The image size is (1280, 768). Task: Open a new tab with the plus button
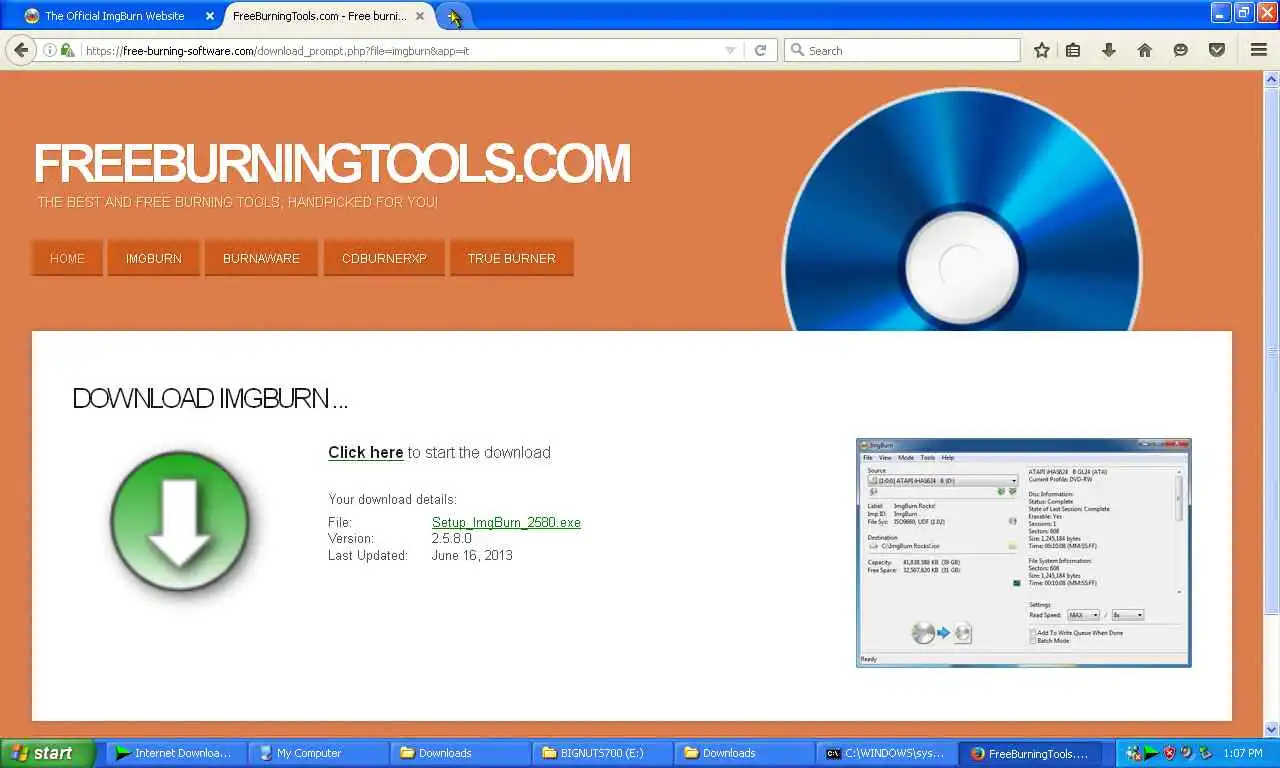(x=454, y=17)
